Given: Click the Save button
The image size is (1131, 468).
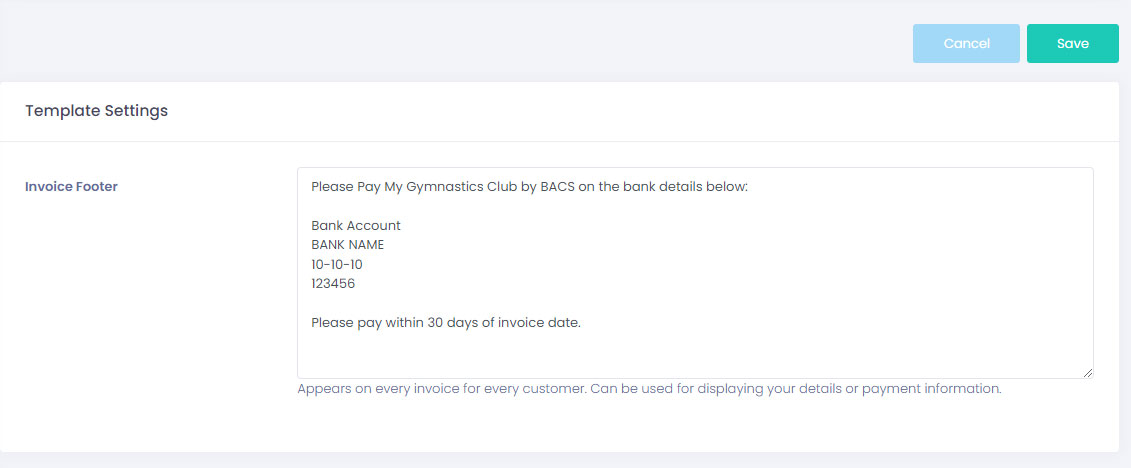Looking at the screenshot, I should coord(1072,43).
